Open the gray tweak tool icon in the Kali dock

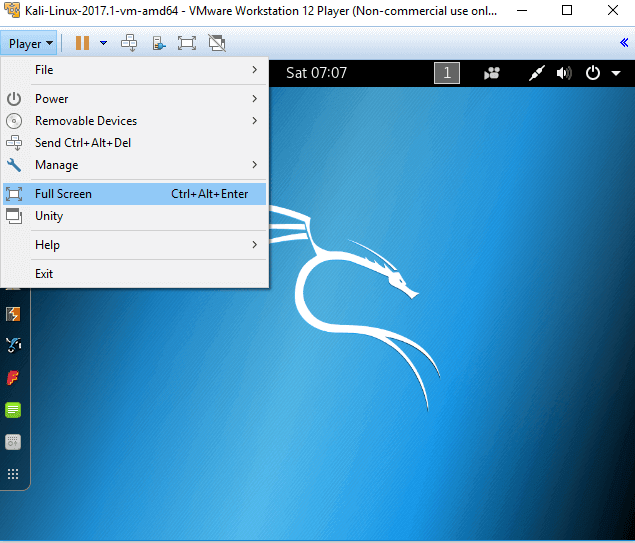tap(13, 442)
